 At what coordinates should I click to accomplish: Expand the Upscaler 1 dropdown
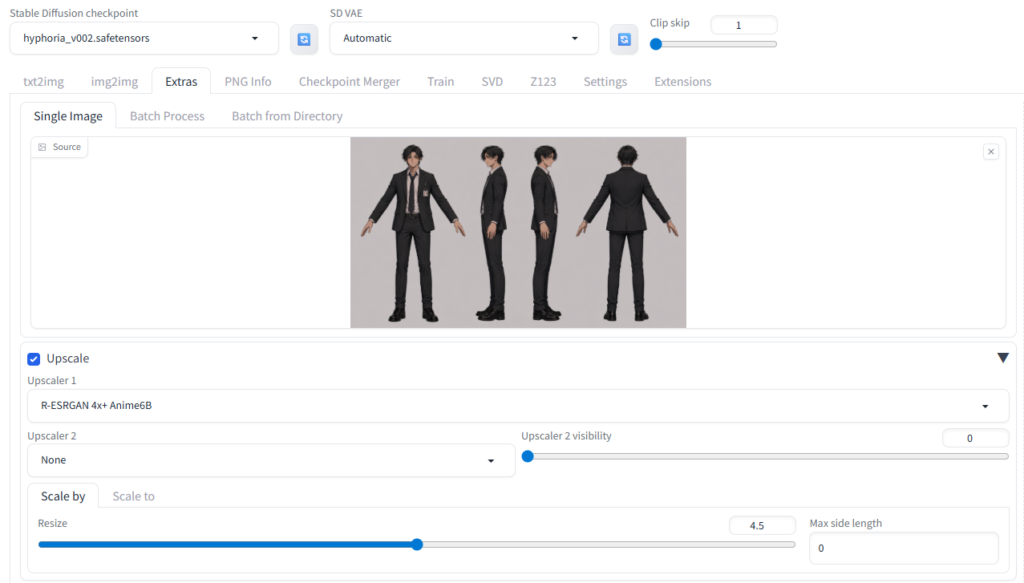click(x=517, y=406)
